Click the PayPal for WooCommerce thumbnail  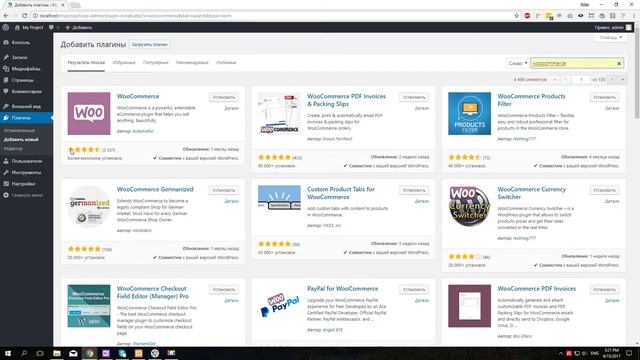tap(279, 306)
